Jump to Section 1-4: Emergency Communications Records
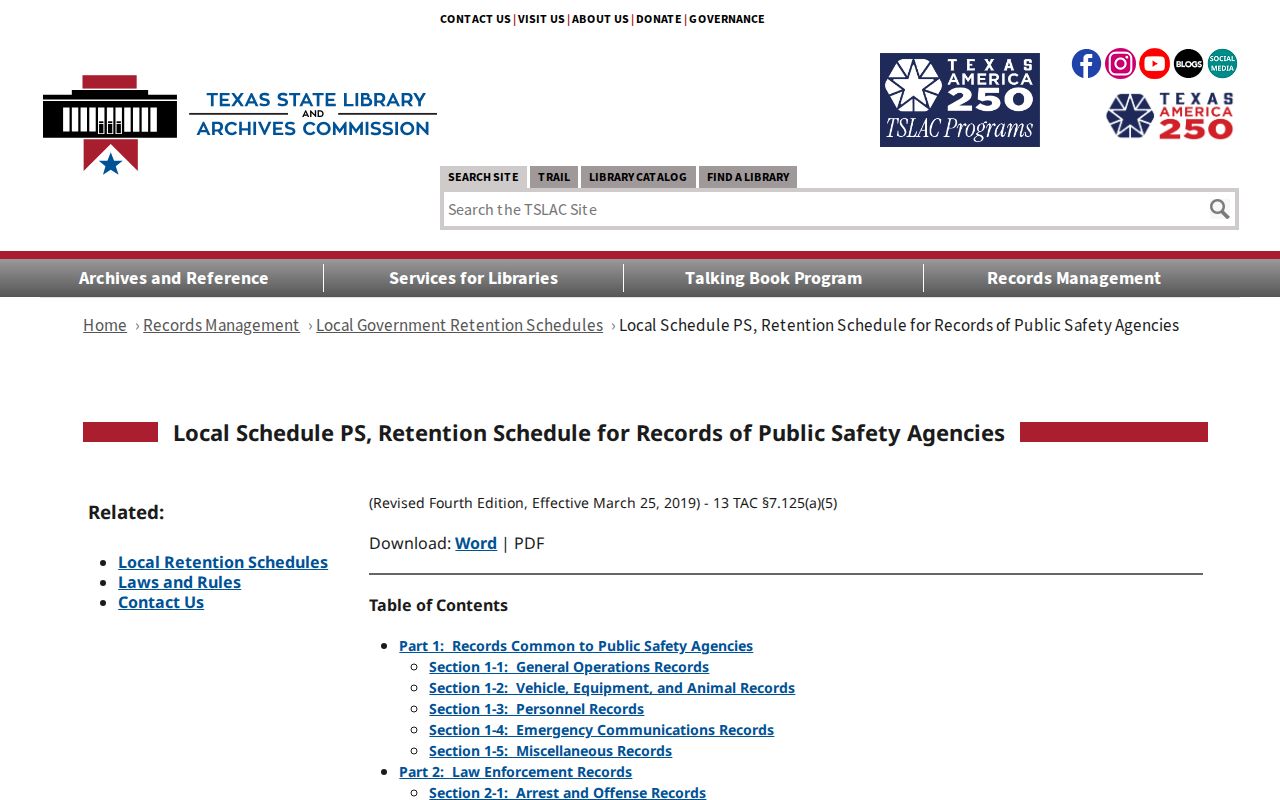1280x800 pixels. (601, 730)
